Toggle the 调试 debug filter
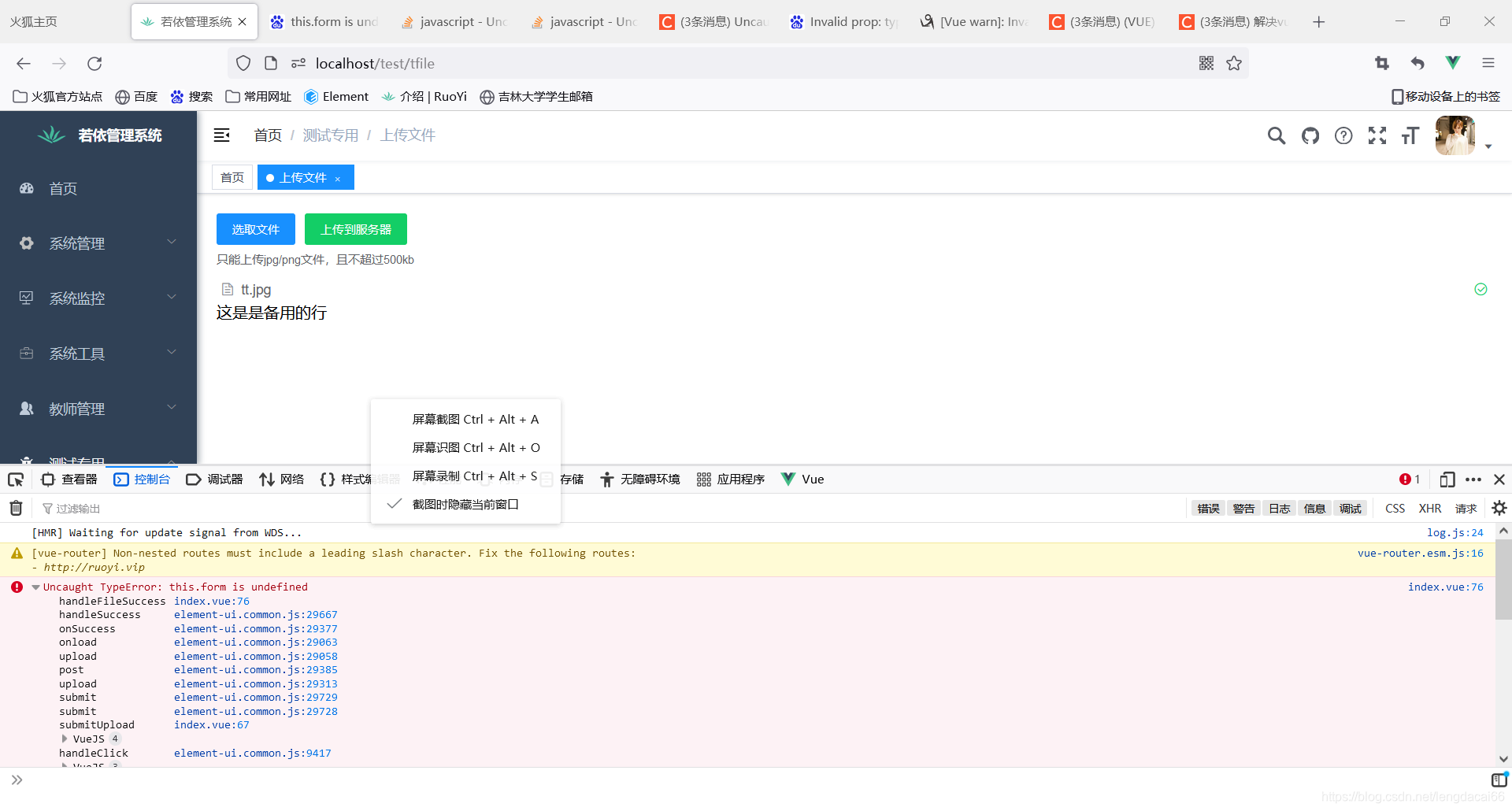Image resolution: width=1512 pixels, height=811 pixels. click(1351, 509)
